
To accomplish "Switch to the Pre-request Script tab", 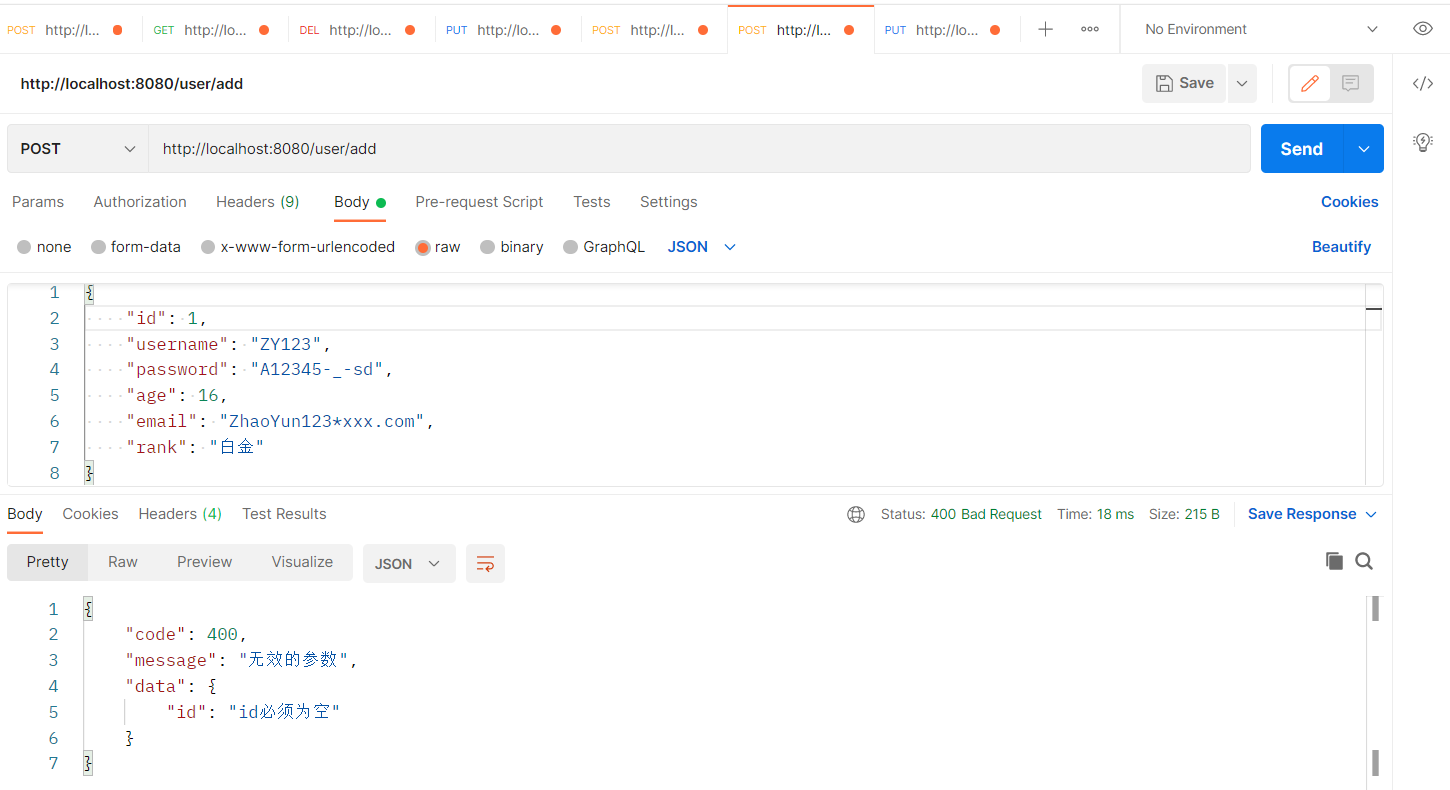I will (479, 202).
